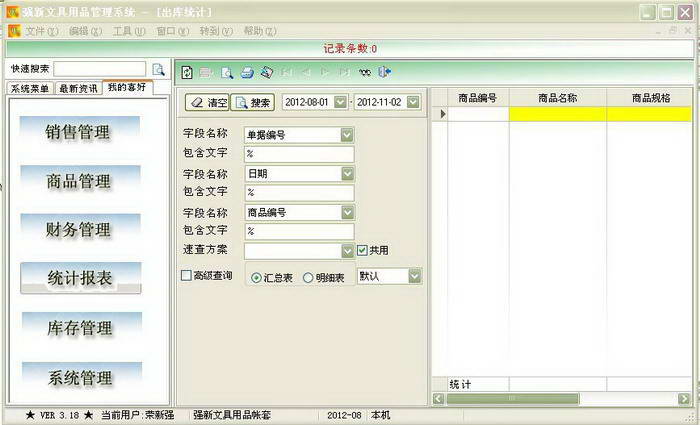
Task: Expand the 日期 field name dropdown
Action: click(347, 174)
